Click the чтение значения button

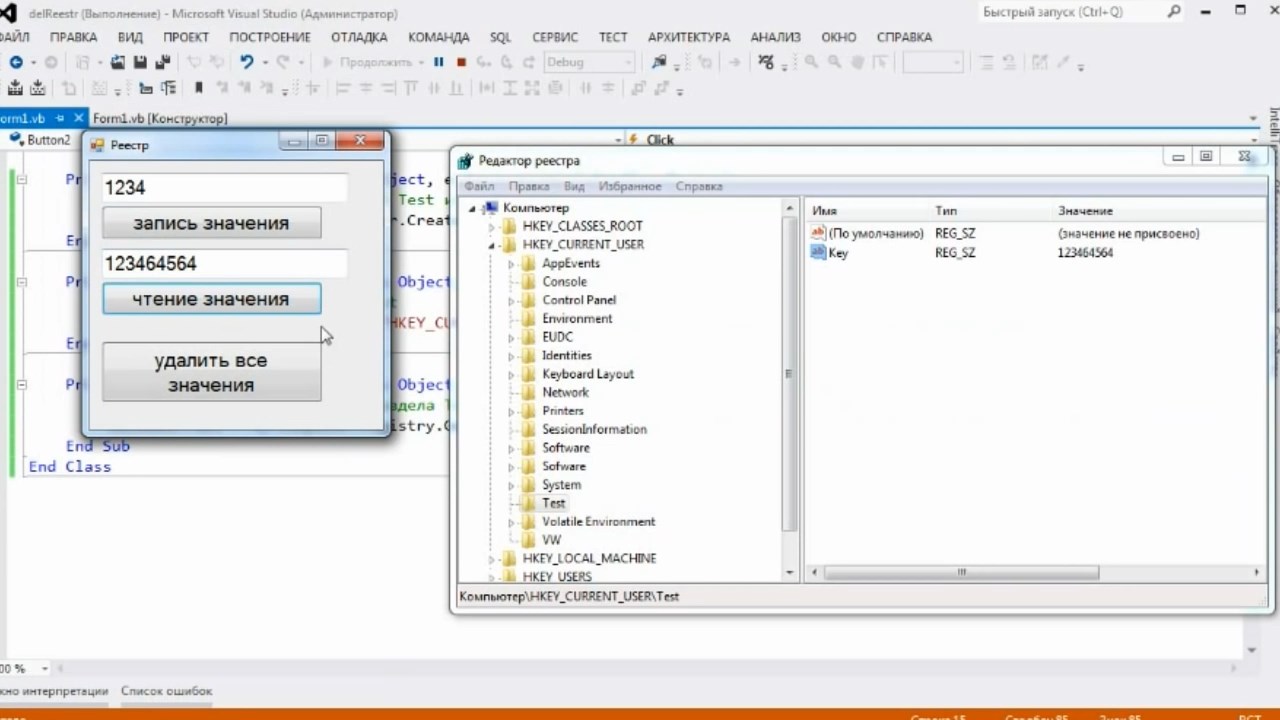click(211, 299)
